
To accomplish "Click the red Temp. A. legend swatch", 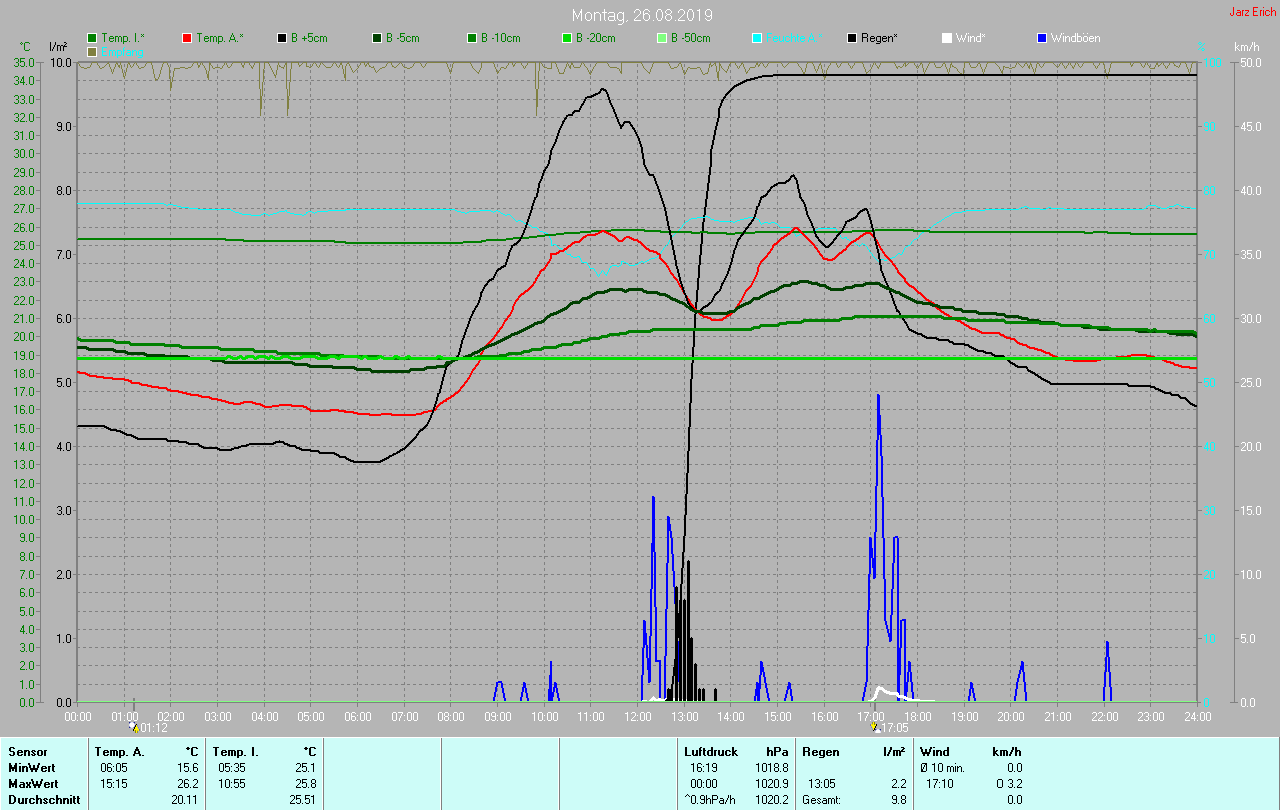I will 188,38.
